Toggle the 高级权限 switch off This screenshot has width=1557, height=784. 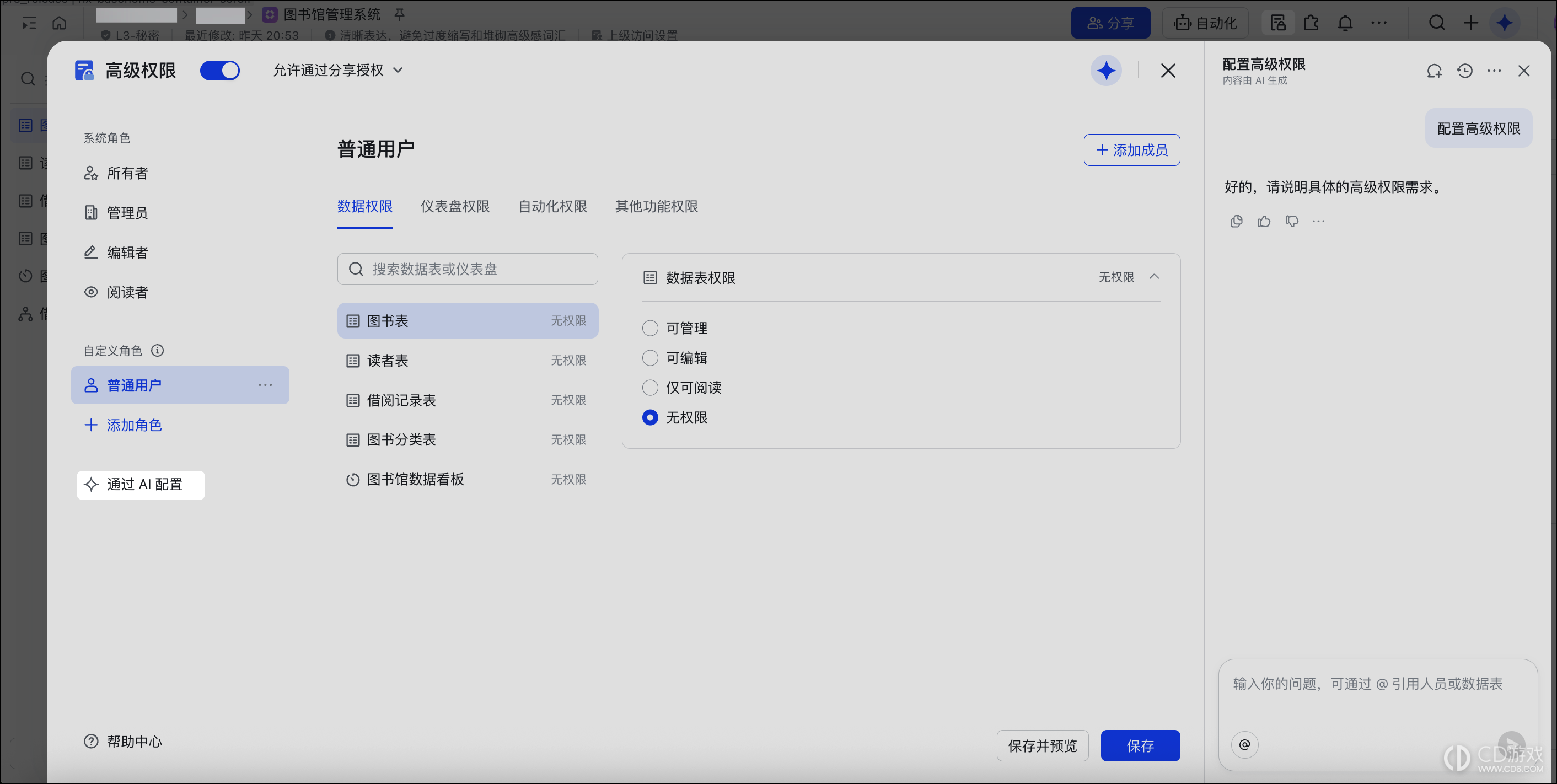click(219, 71)
